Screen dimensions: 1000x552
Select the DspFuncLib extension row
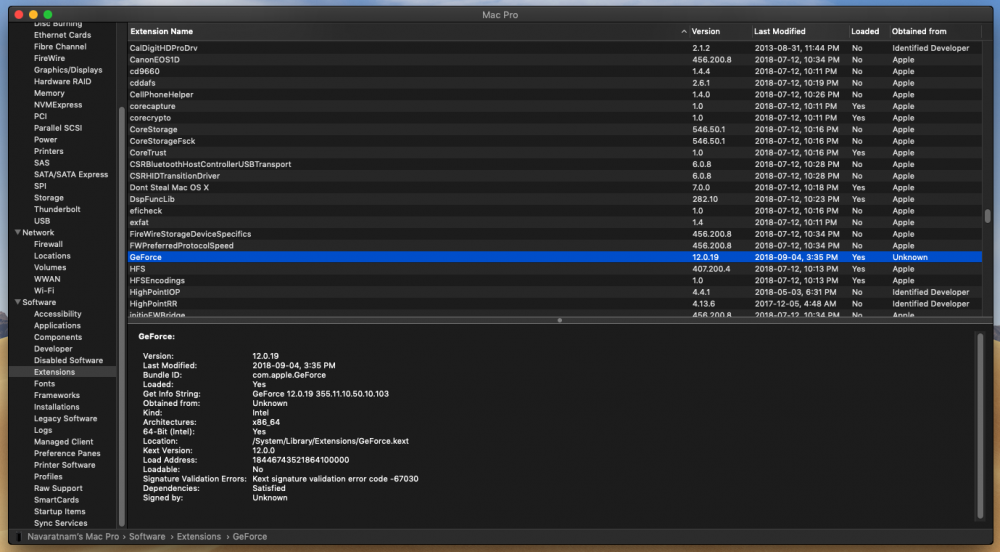click(x=554, y=199)
